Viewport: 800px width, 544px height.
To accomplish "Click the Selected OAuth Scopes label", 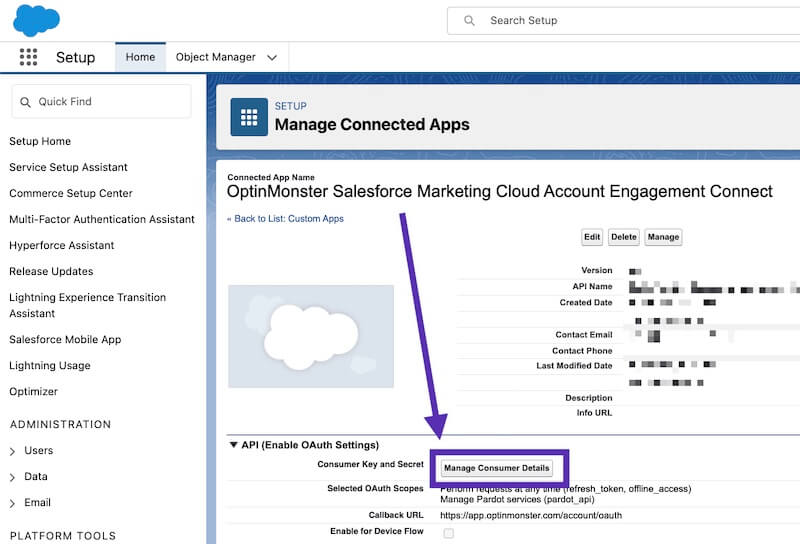I will click(x=376, y=488).
